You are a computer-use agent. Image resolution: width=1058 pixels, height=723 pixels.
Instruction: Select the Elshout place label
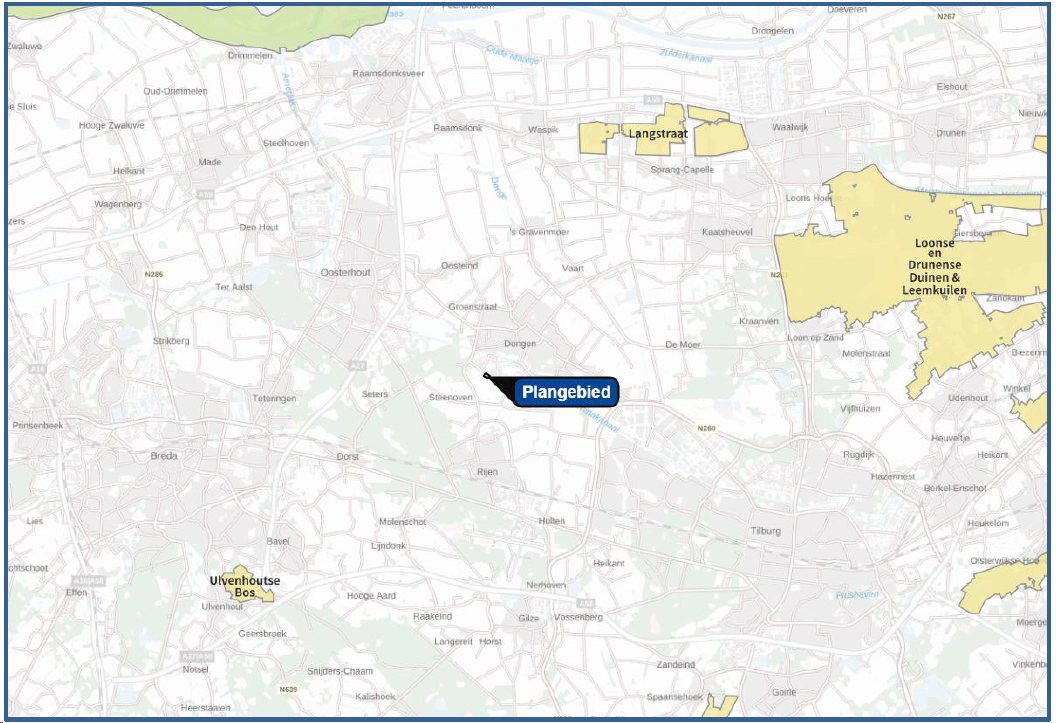tap(951, 87)
